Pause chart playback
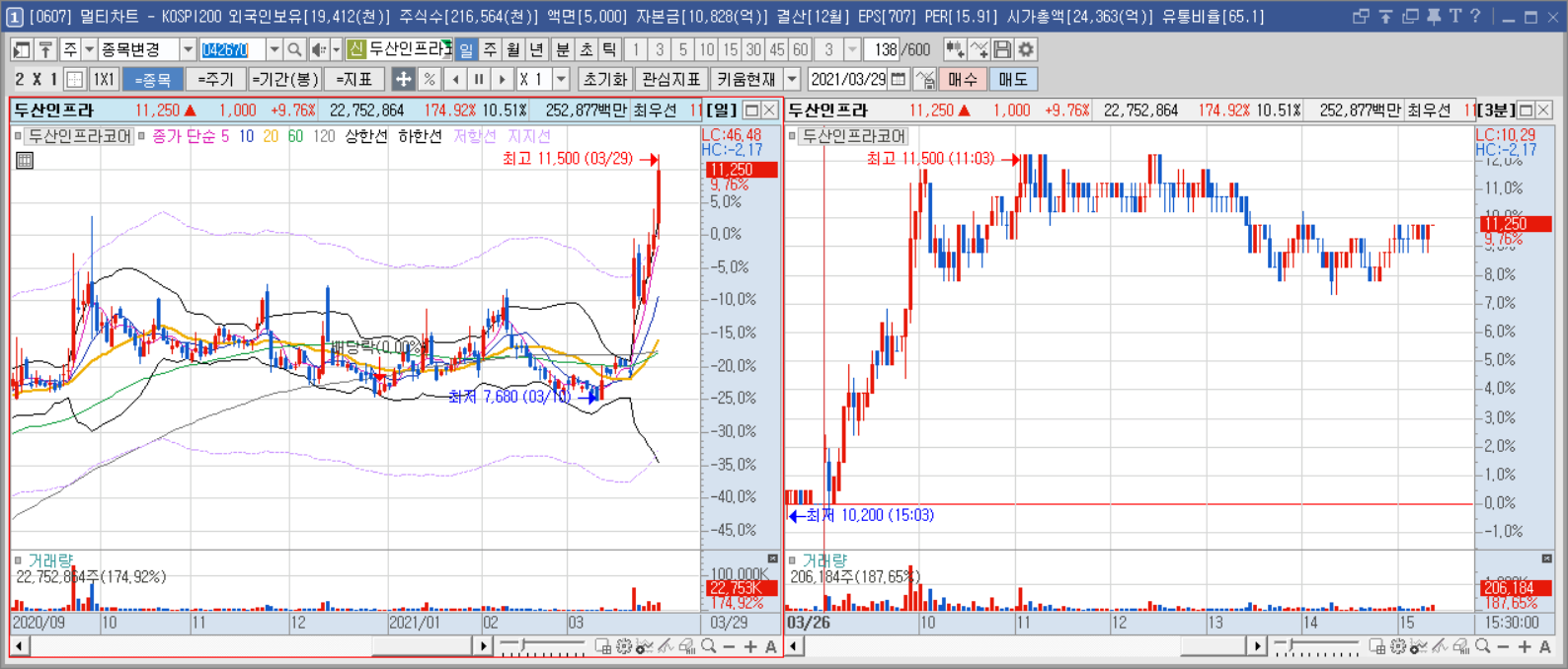Screen dimensions: 1568x669 (479, 80)
